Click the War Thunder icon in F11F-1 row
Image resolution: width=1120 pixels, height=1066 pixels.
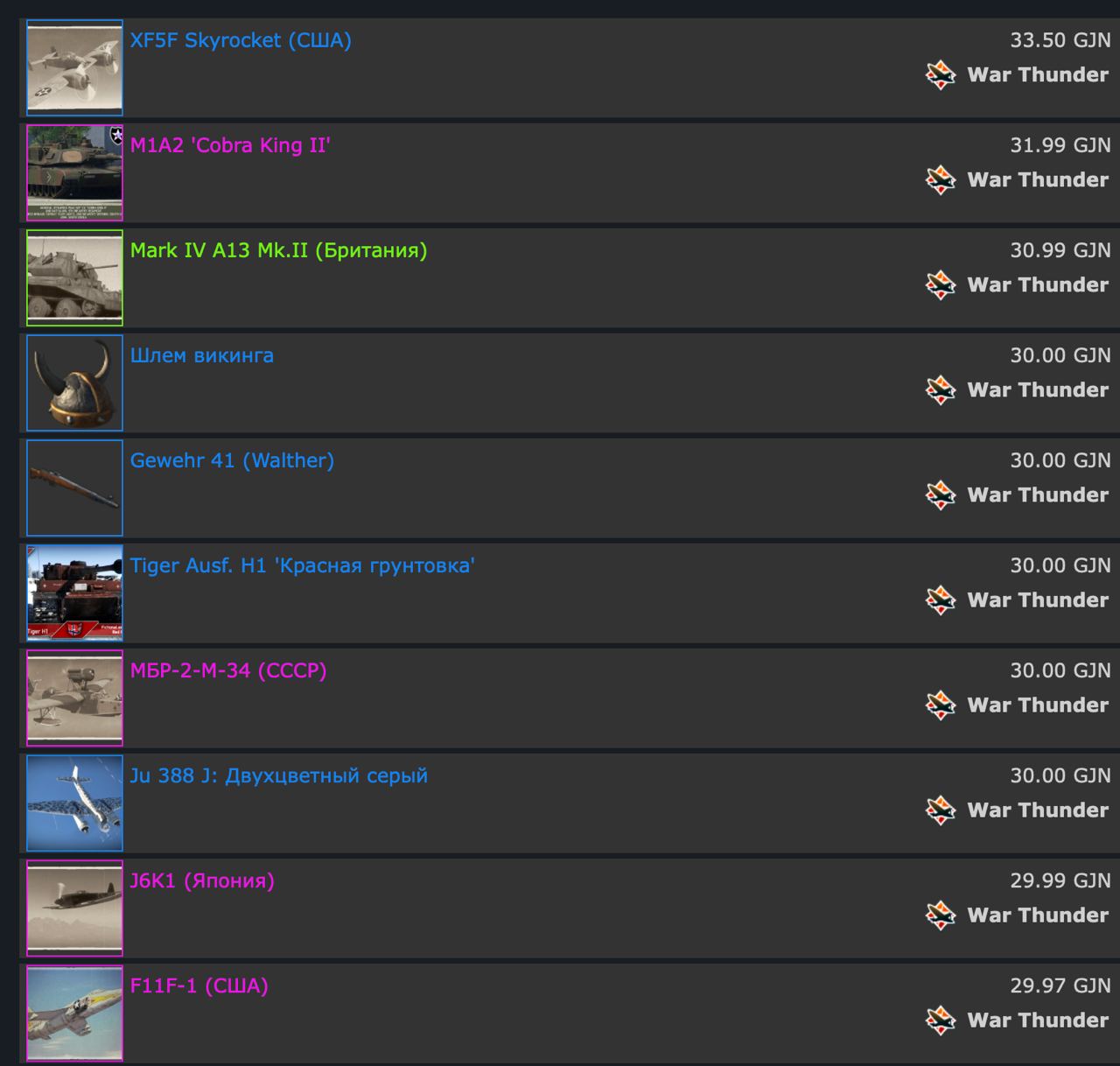[x=941, y=1020]
